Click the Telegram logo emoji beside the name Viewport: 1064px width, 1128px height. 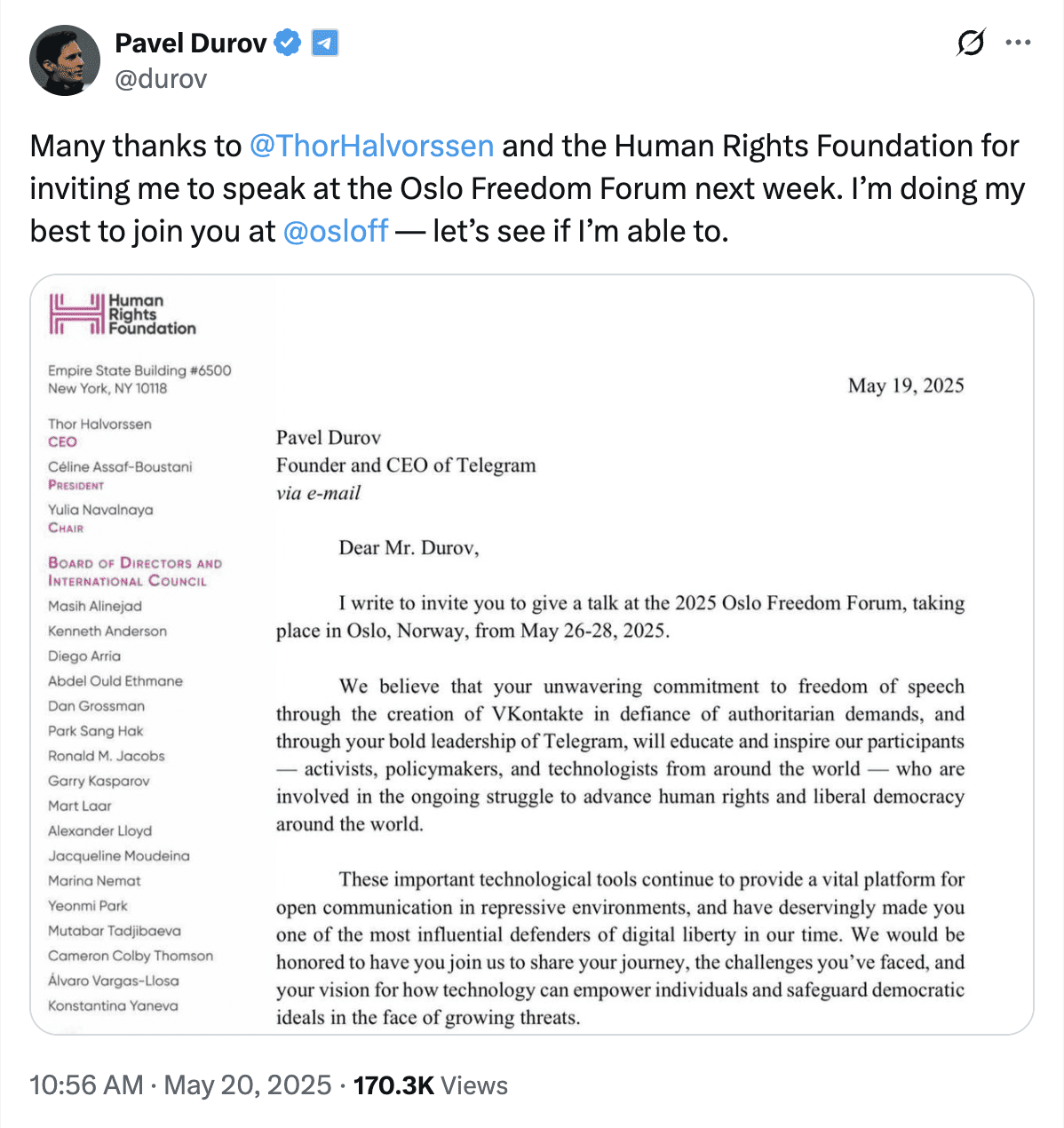click(325, 42)
